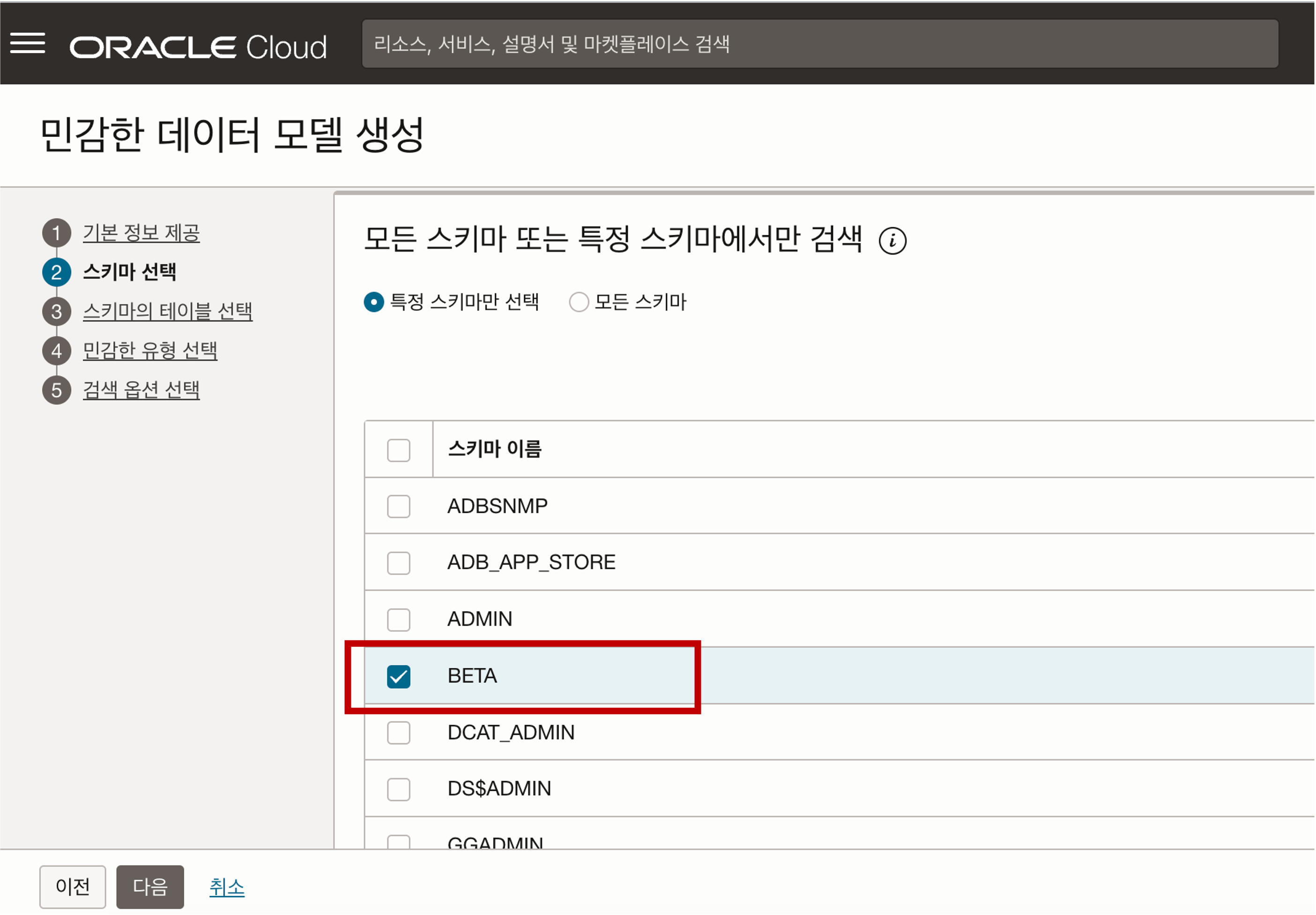
Task: Click the info icon beside the schema search heading
Action: pyautogui.click(x=892, y=241)
